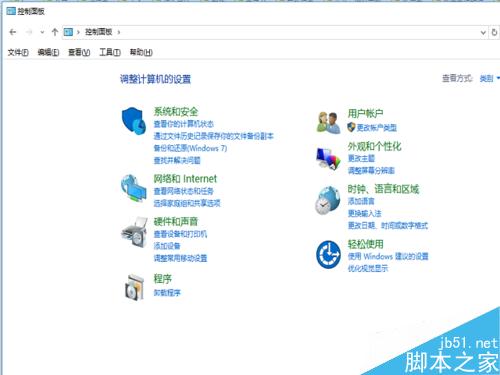Open the 工具(T) menu
Screen dimensions: 500x375
110,52
